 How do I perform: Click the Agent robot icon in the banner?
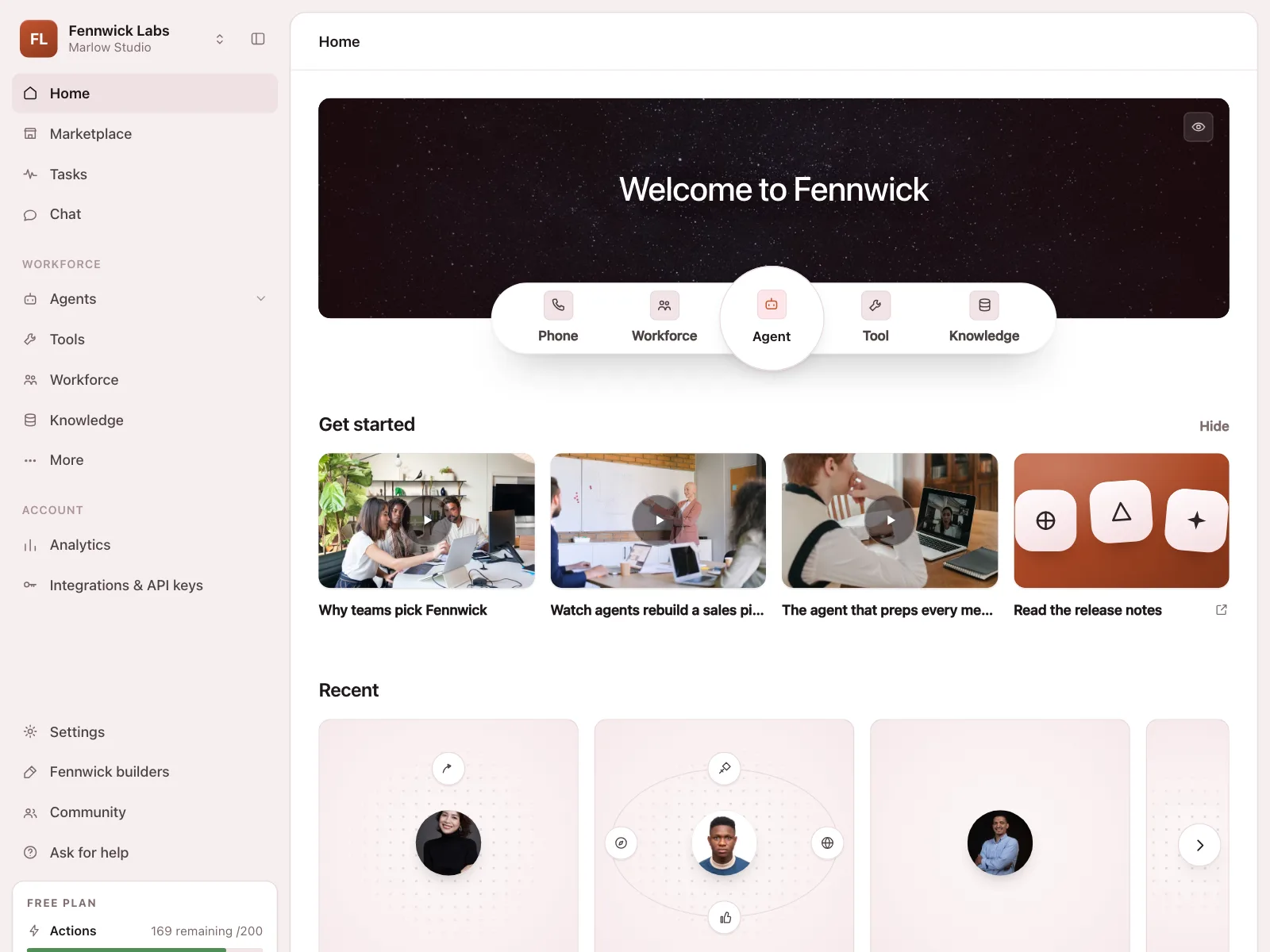coord(772,305)
